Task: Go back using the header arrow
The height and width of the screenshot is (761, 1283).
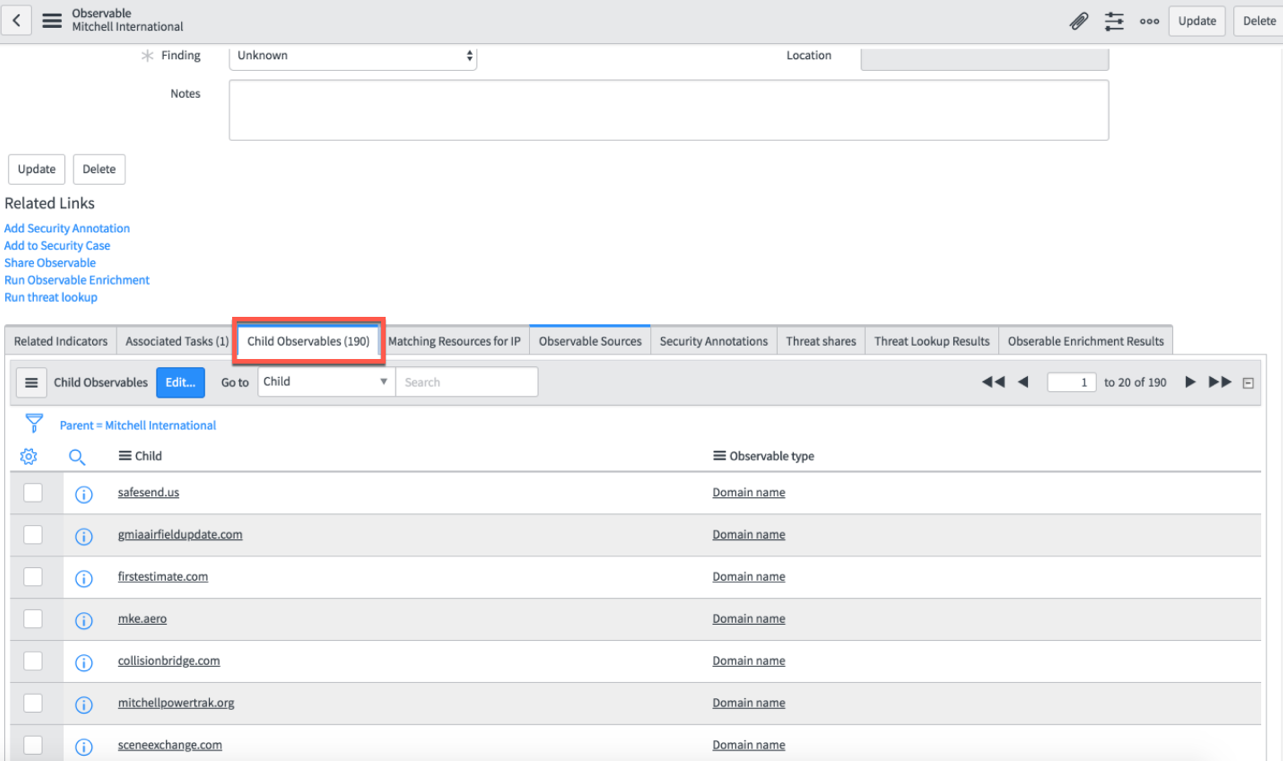Action: click(x=19, y=20)
